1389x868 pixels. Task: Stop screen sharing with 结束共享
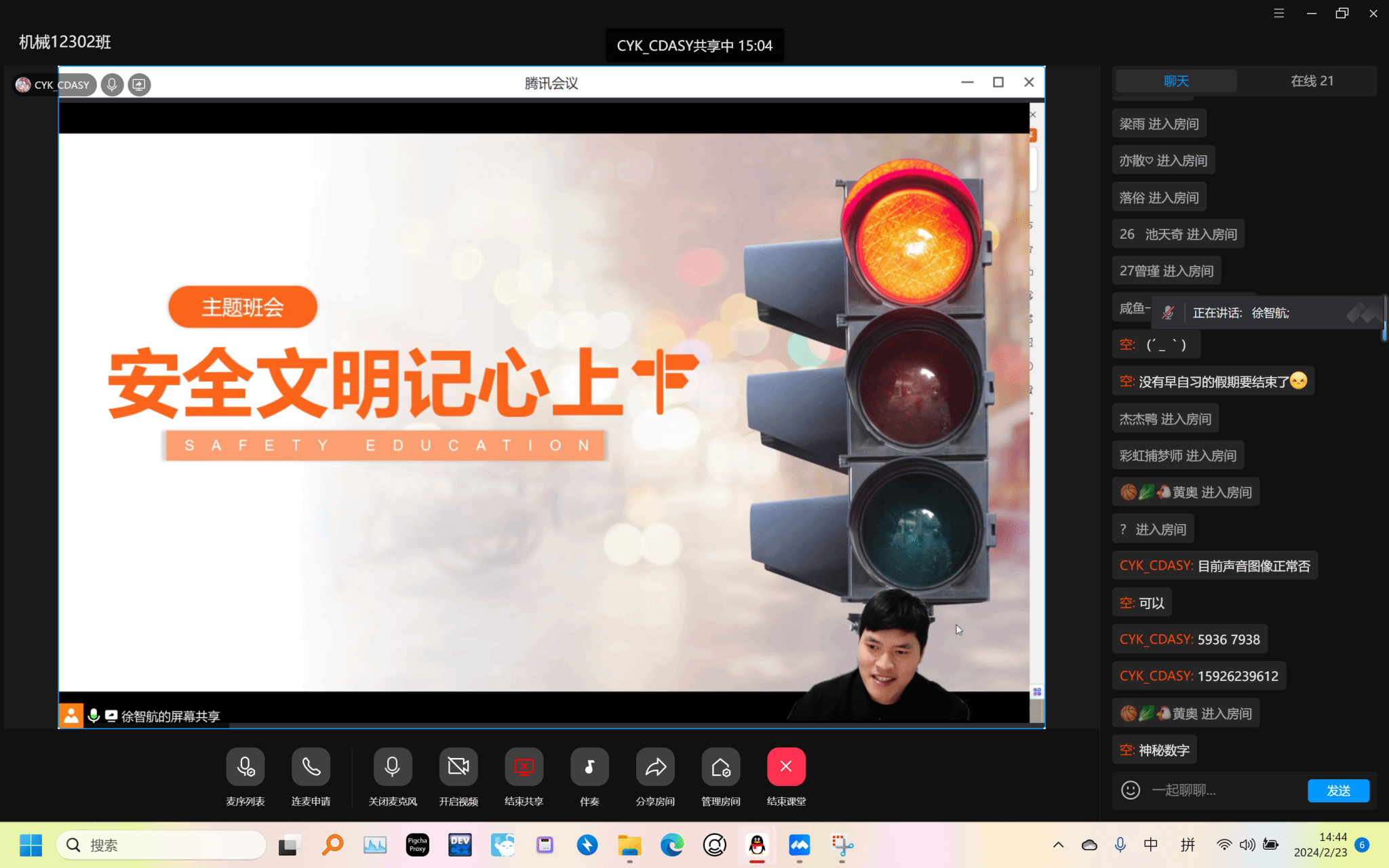pyautogui.click(x=524, y=767)
